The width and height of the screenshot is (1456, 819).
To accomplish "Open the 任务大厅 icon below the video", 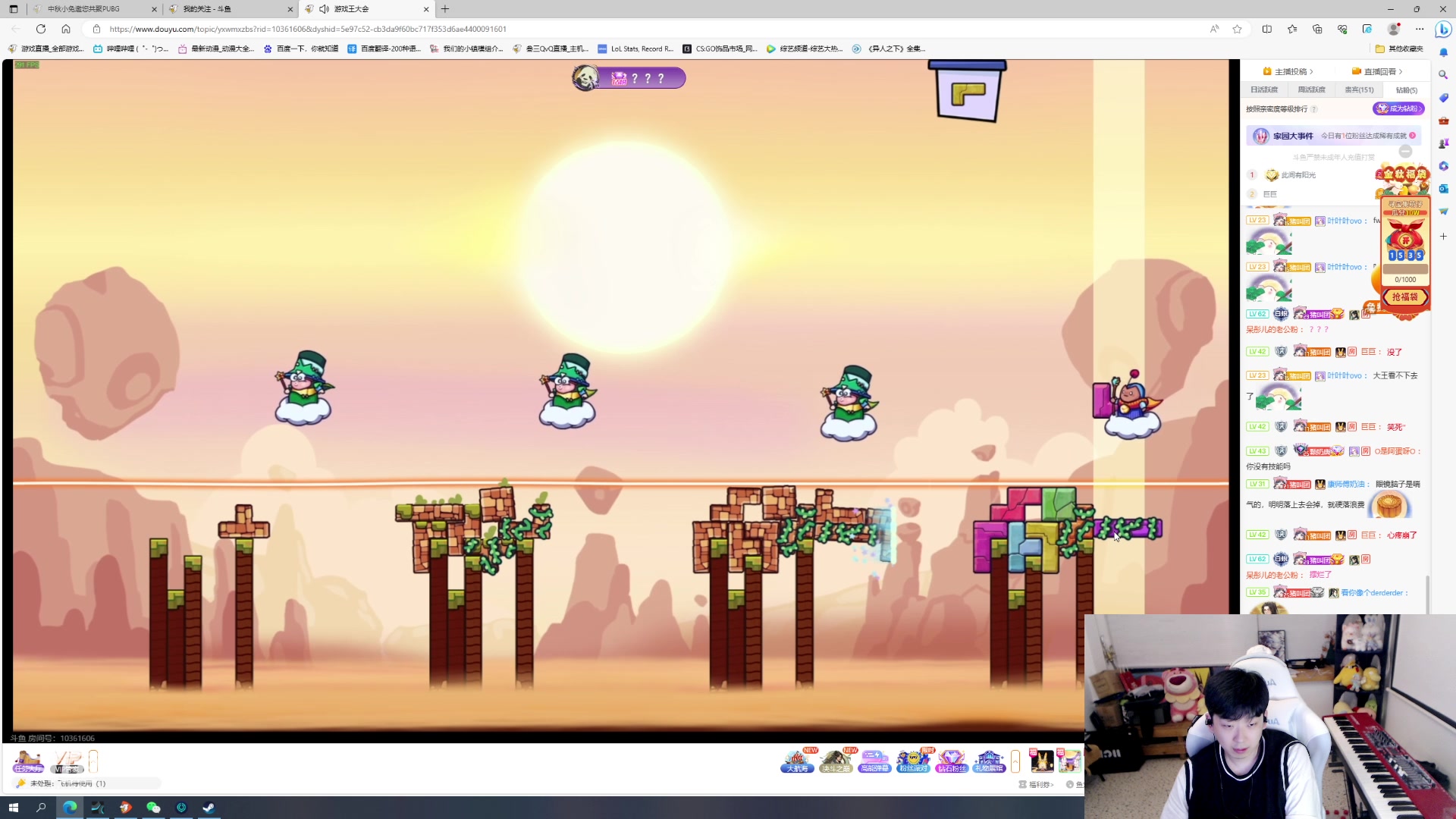I will point(28,761).
